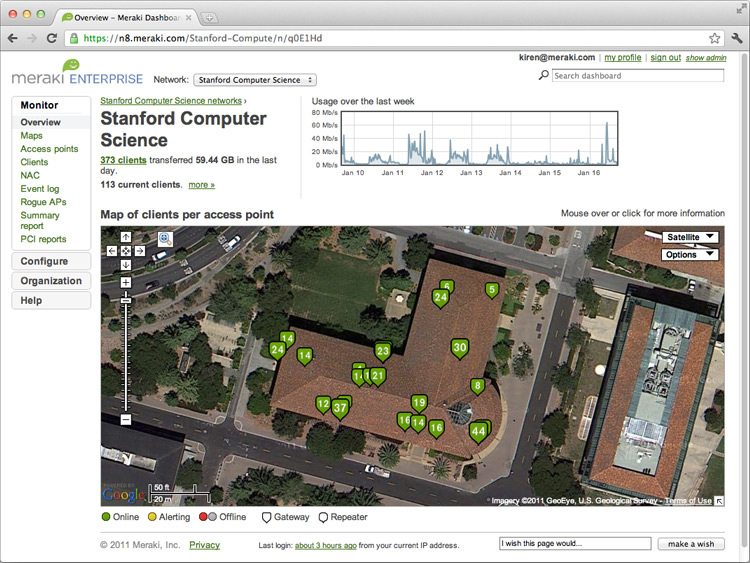Activate the map magnifier zoom tool
The width and height of the screenshot is (750, 563).
point(165,239)
